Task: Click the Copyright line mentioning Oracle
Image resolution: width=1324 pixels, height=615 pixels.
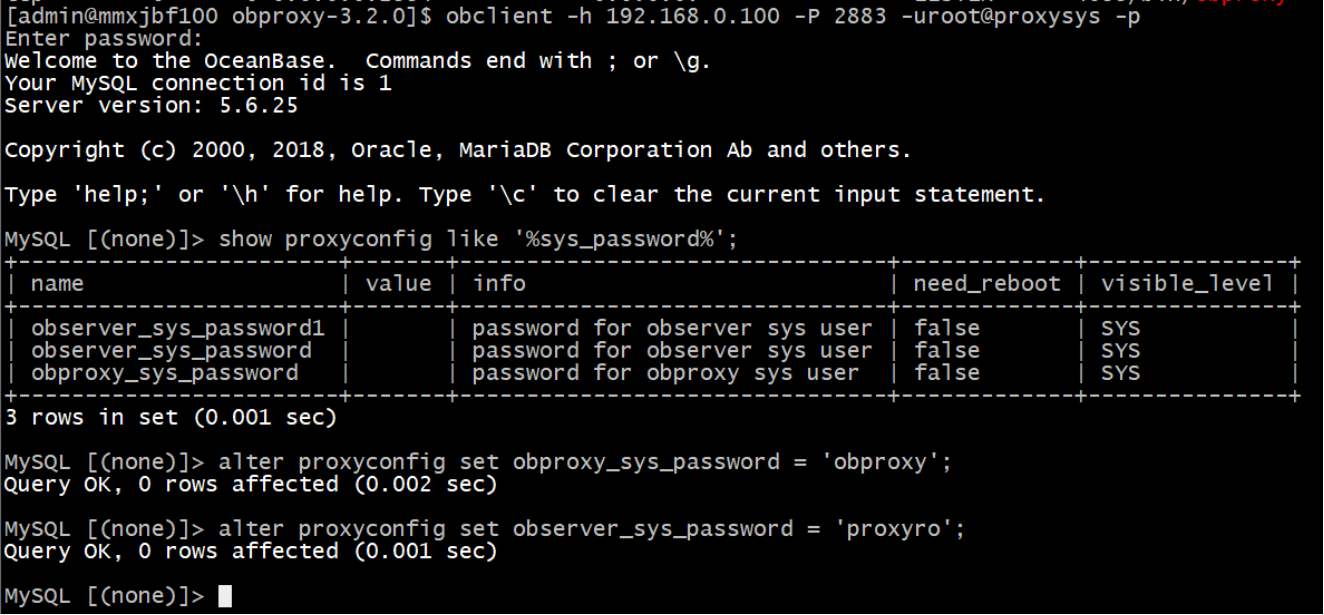Action: pyautogui.click(x=457, y=150)
